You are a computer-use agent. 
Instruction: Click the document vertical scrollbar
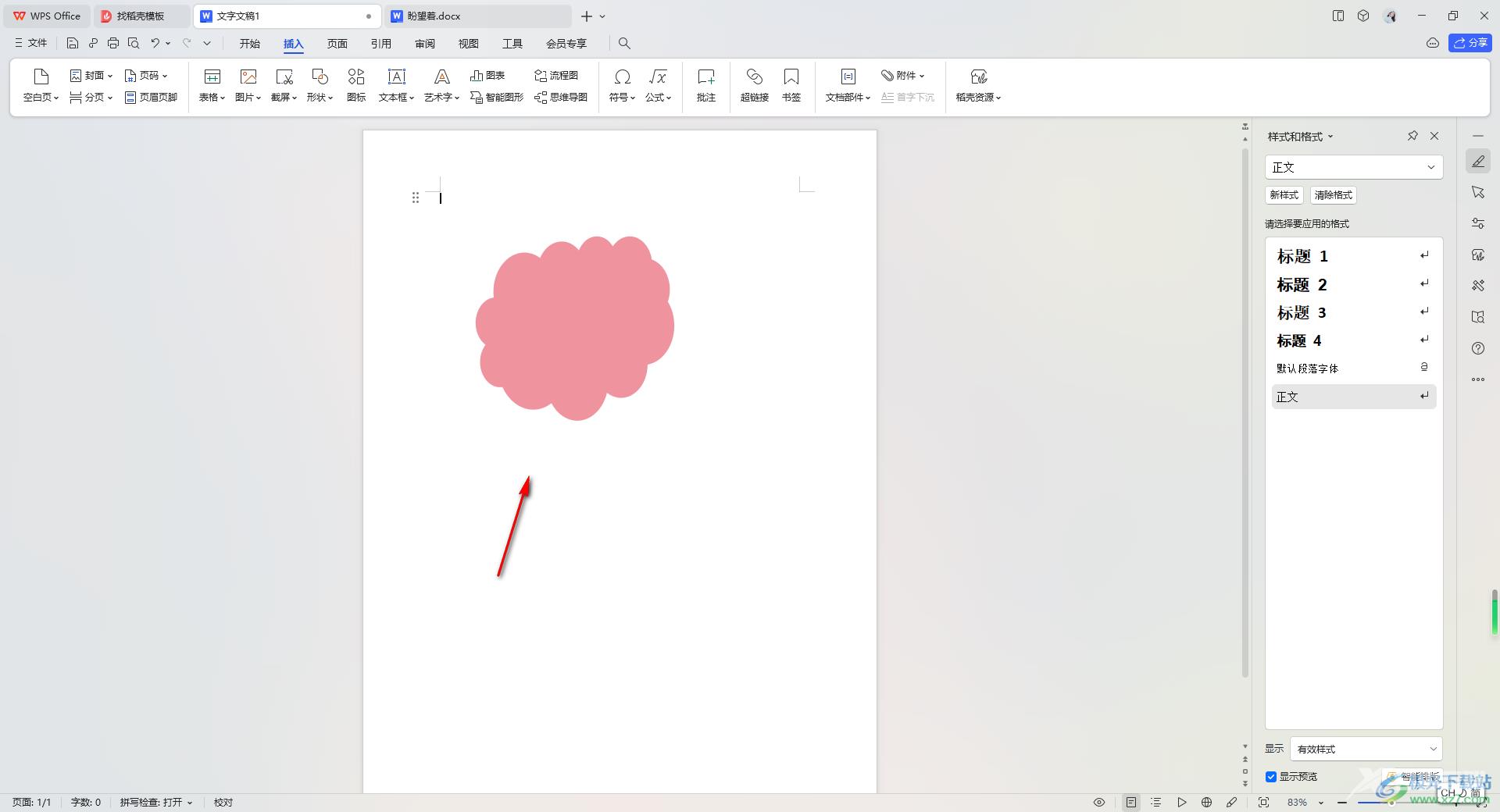pyautogui.click(x=1245, y=412)
